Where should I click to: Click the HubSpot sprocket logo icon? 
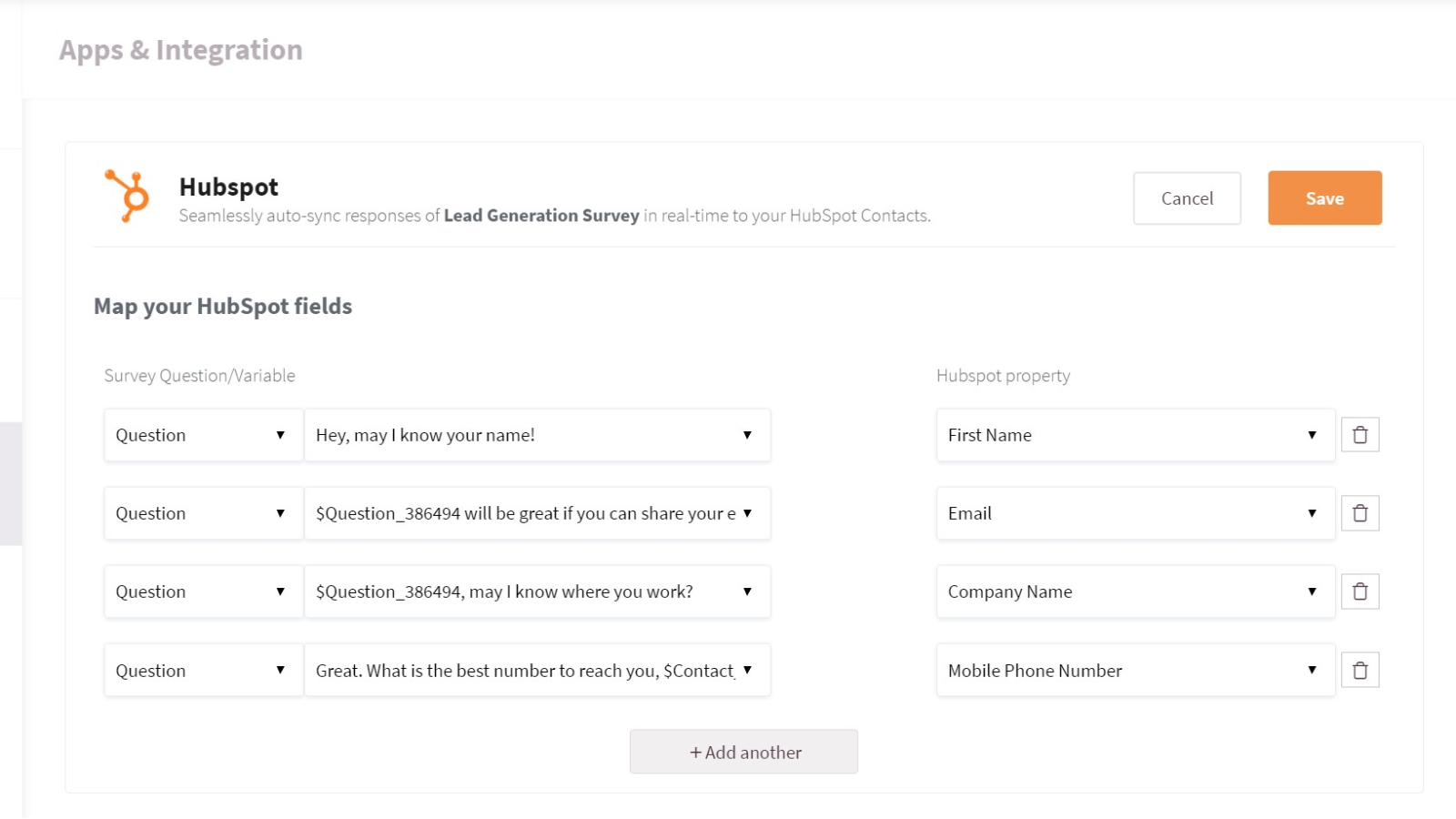pyautogui.click(x=127, y=194)
